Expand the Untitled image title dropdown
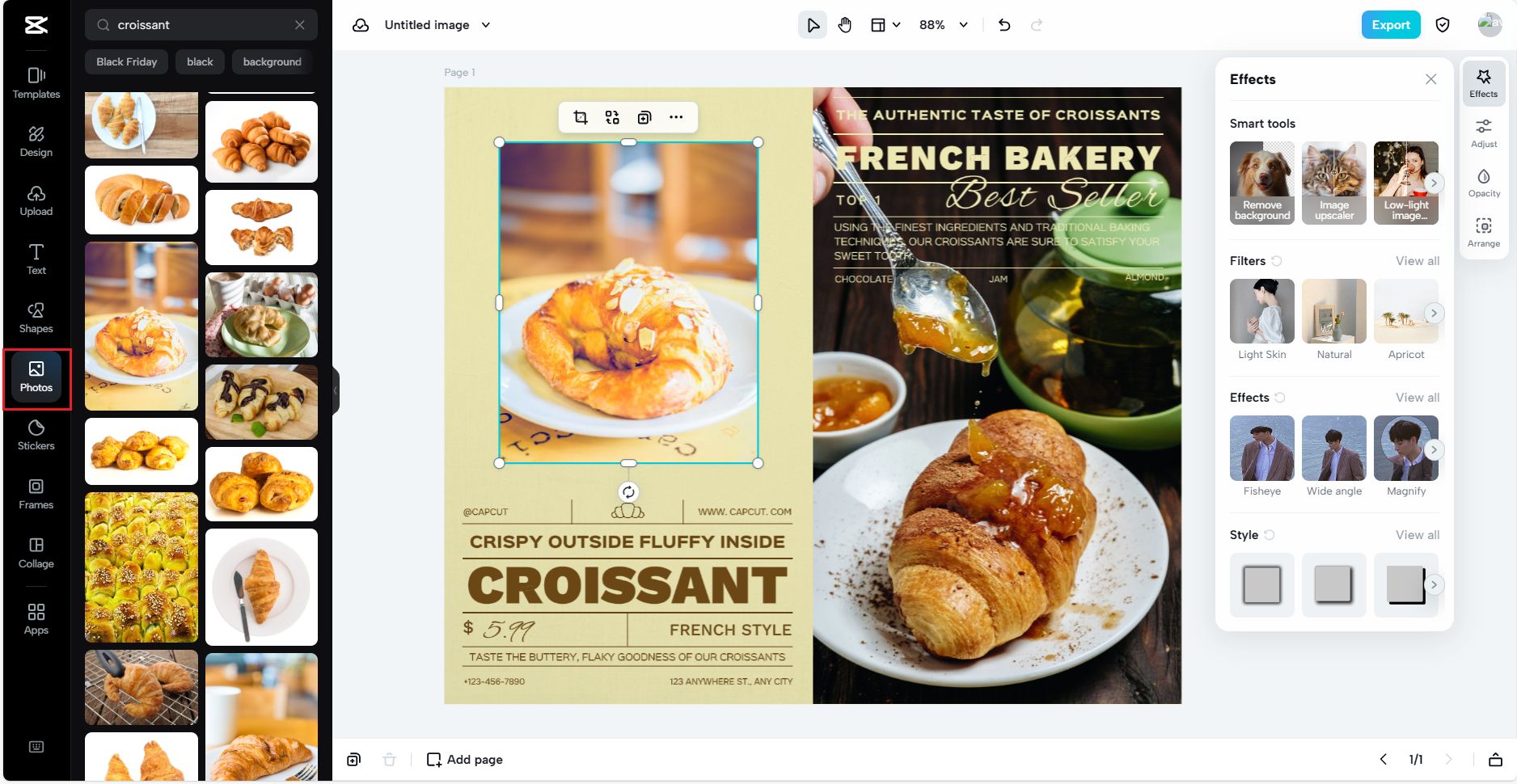 point(487,25)
